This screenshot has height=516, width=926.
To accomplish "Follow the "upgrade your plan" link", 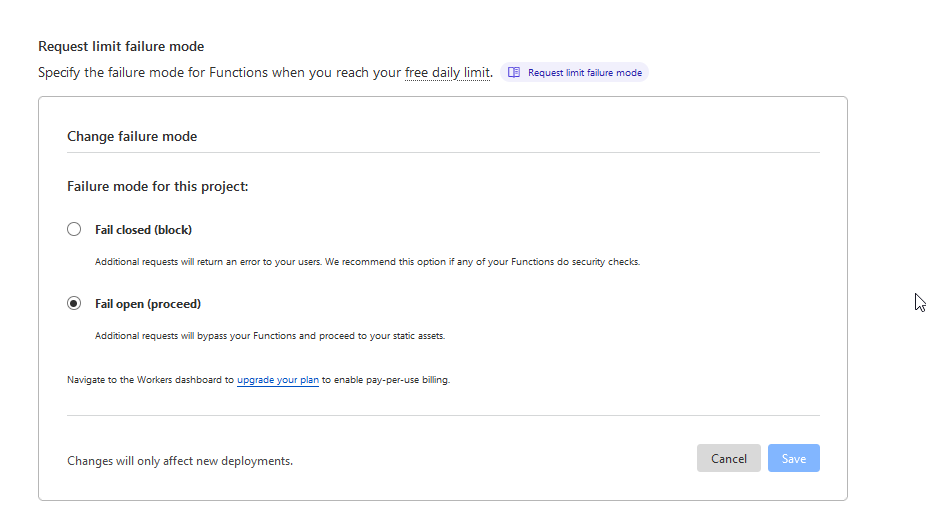I will click(x=278, y=380).
